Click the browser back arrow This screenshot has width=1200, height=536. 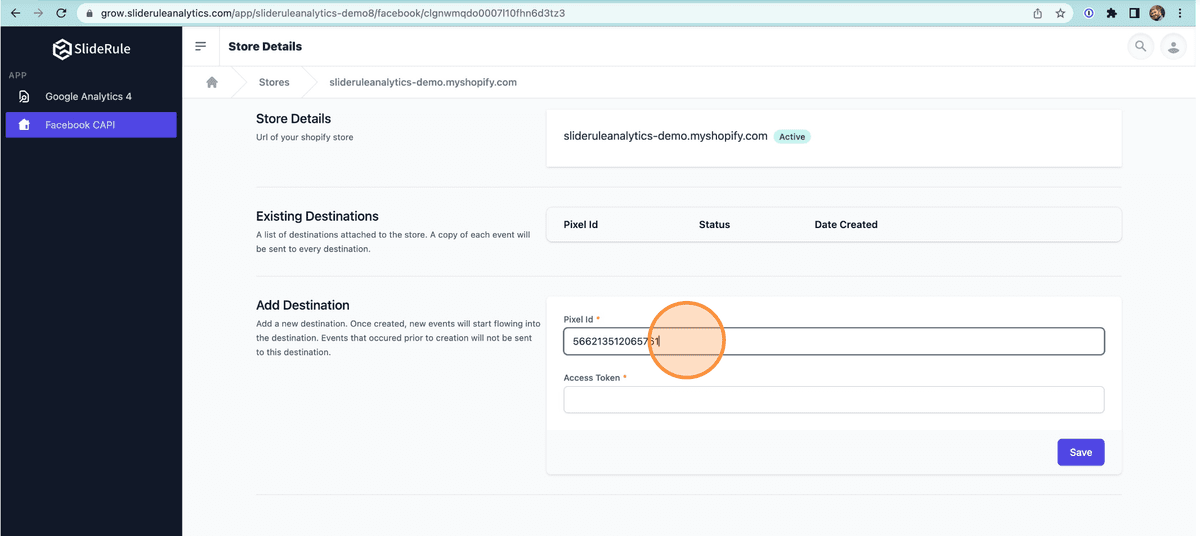click(x=14, y=13)
